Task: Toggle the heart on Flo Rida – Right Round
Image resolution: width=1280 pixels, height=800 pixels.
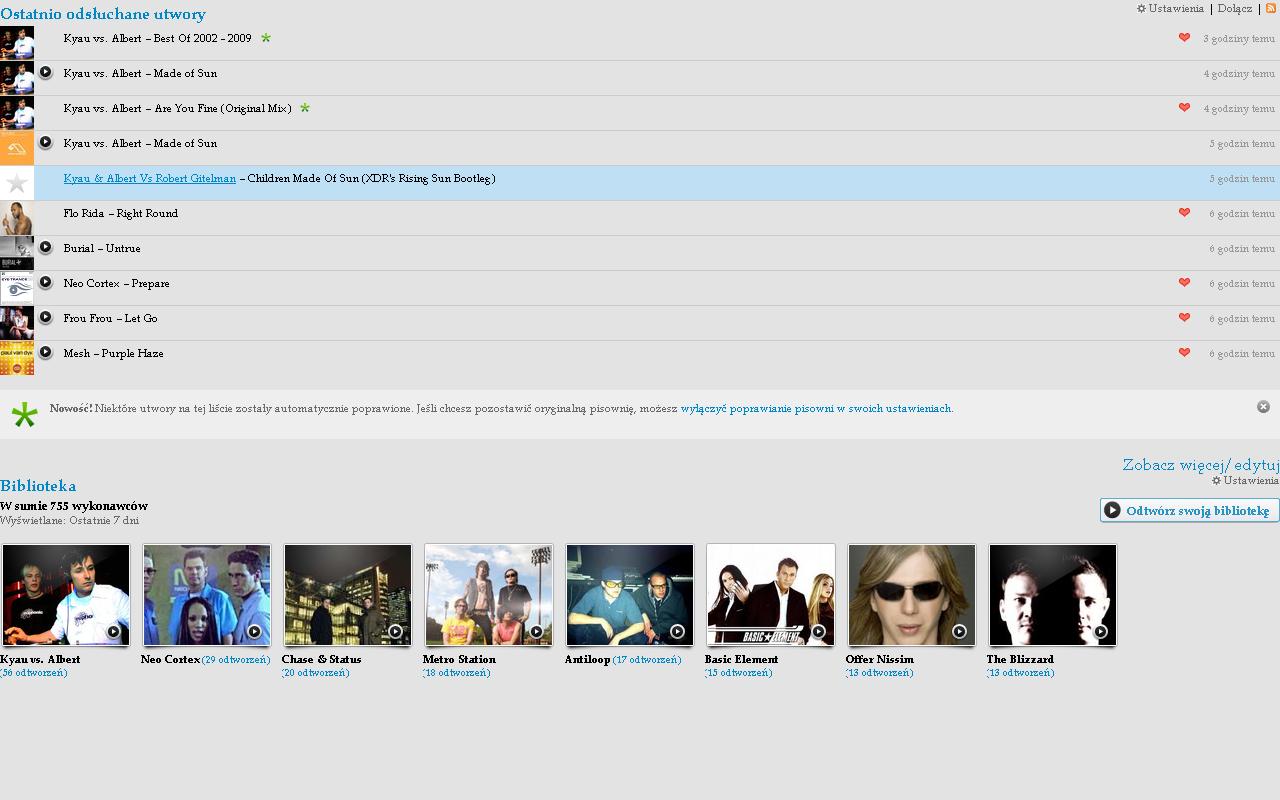Action: coord(1184,213)
